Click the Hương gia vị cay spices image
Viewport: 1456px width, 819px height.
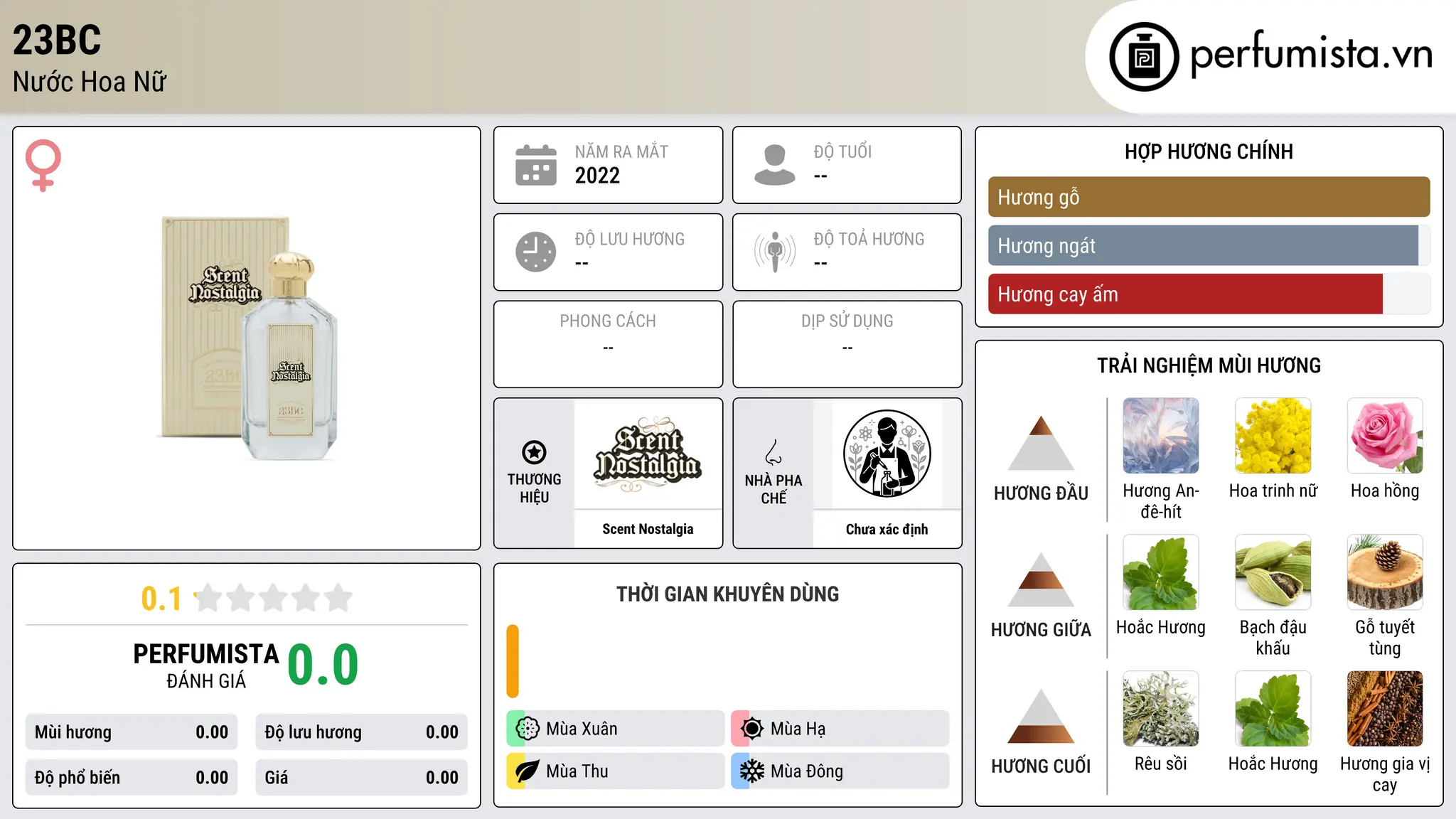click(x=1385, y=709)
